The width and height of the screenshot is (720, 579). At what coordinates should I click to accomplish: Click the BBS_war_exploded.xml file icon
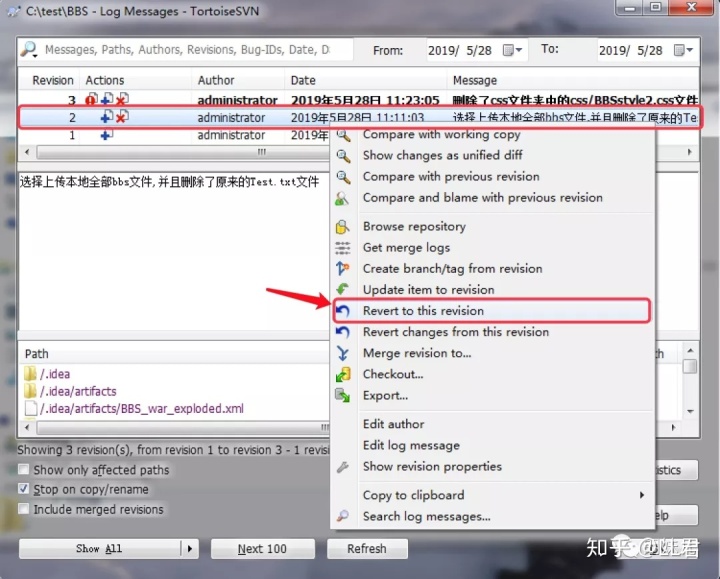click(x=30, y=408)
